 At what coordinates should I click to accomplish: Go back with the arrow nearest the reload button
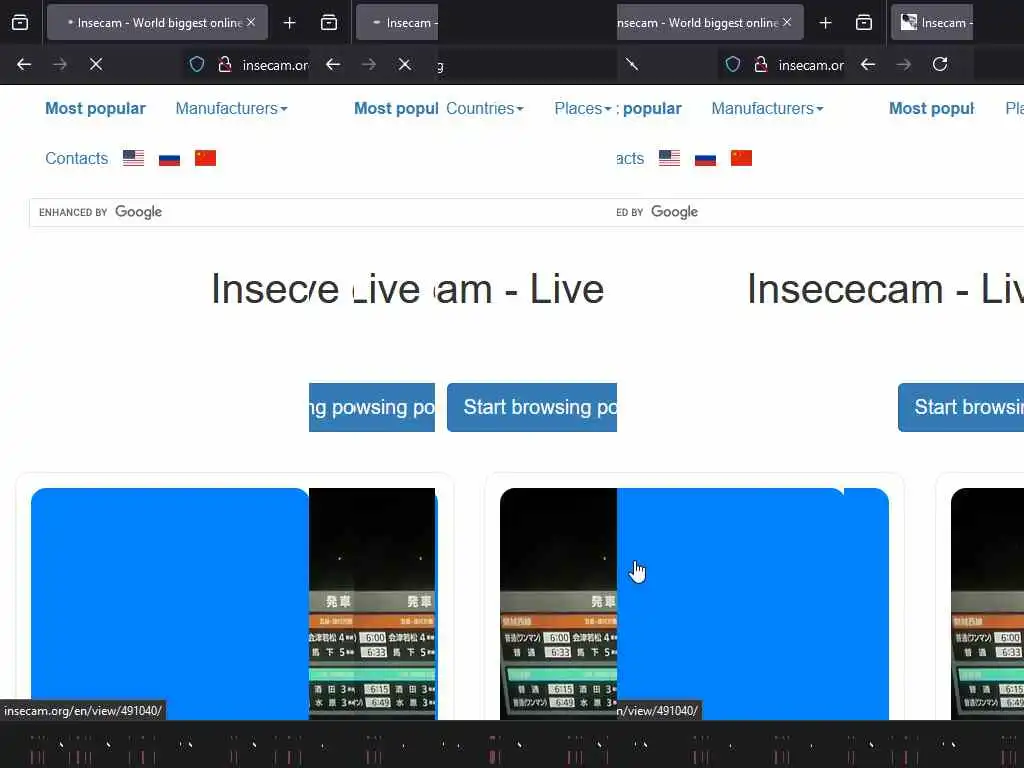(x=868, y=64)
